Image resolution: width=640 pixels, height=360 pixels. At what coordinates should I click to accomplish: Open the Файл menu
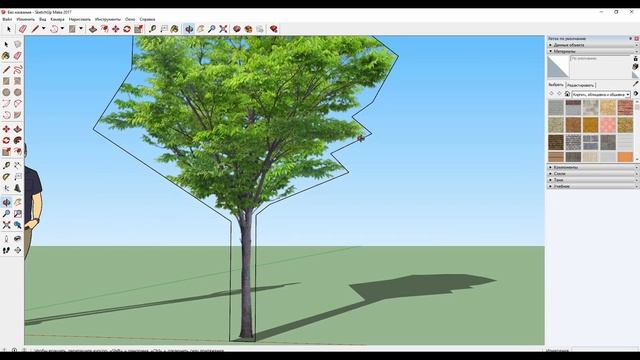tap(7, 19)
